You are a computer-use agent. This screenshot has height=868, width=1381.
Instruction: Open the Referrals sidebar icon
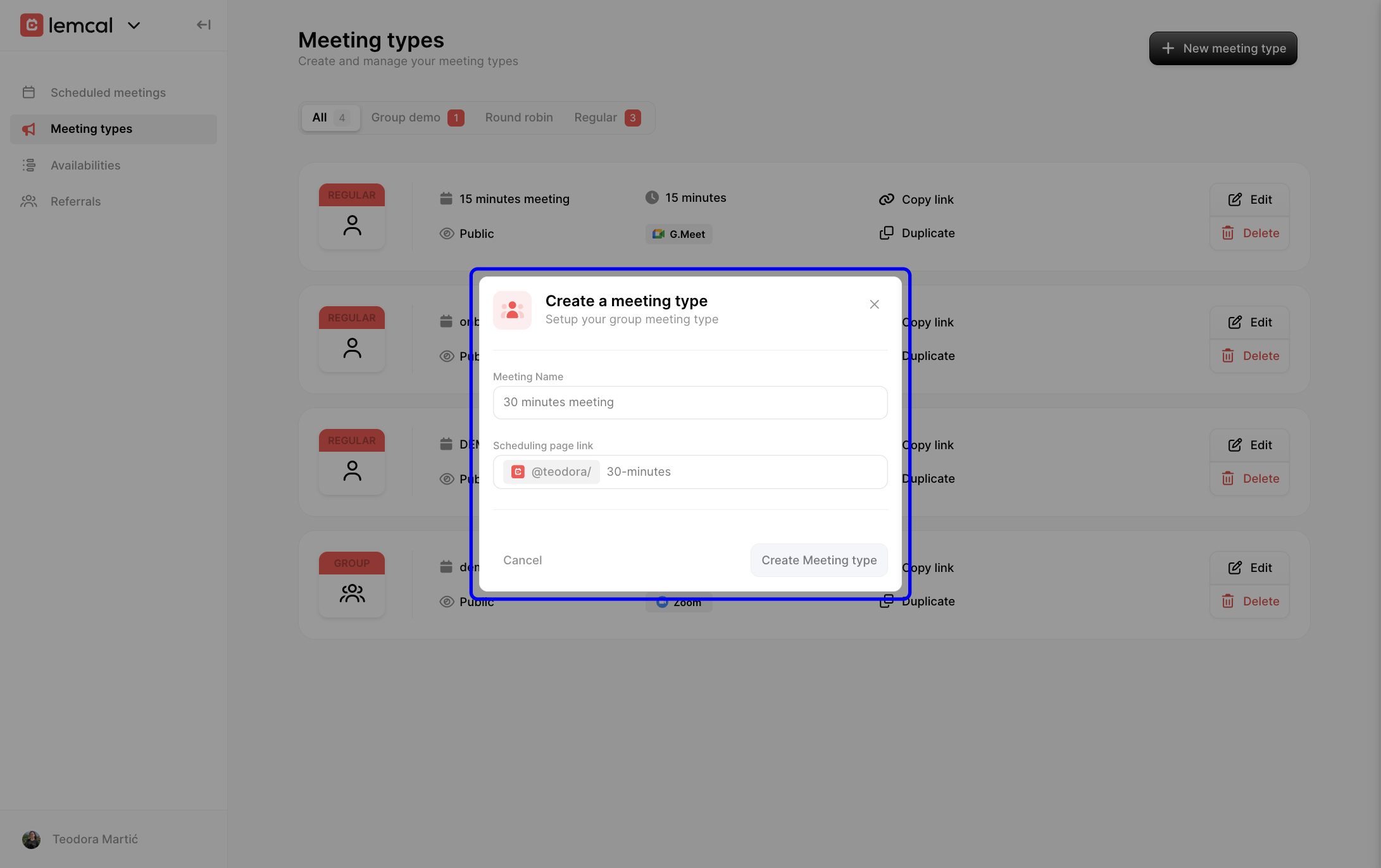pyautogui.click(x=29, y=201)
